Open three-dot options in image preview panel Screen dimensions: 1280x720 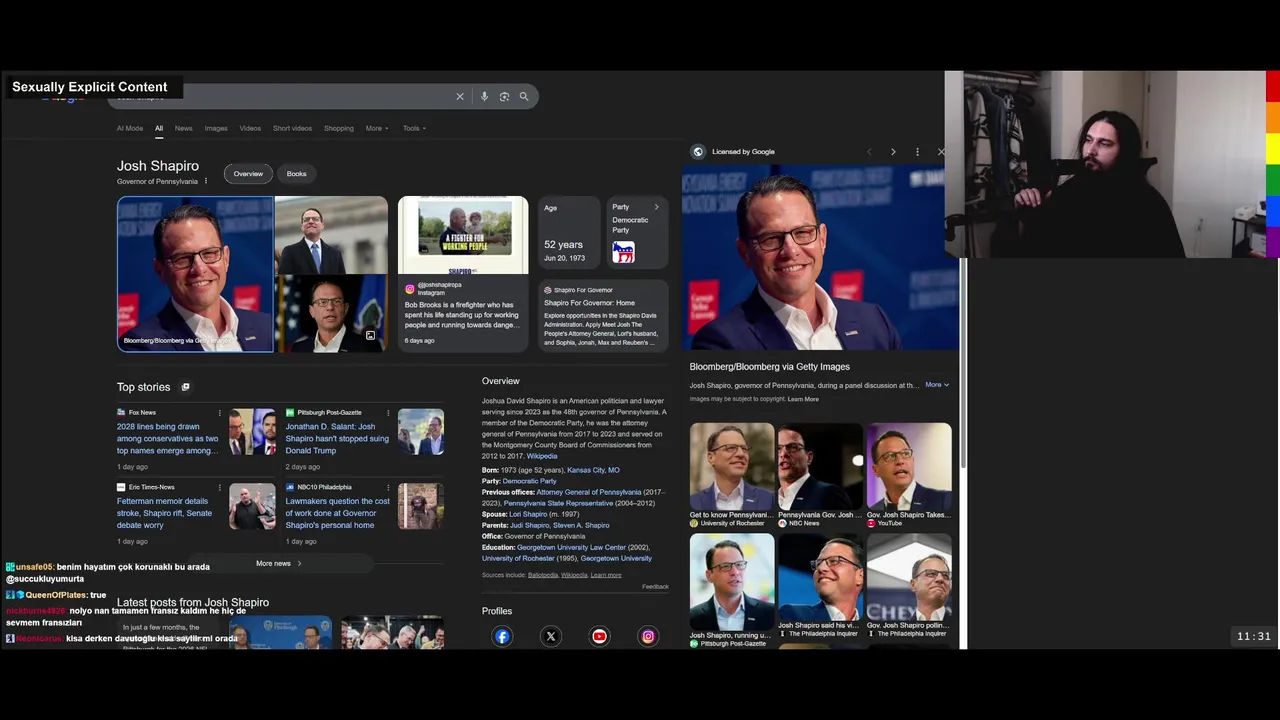click(x=917, y=152)
